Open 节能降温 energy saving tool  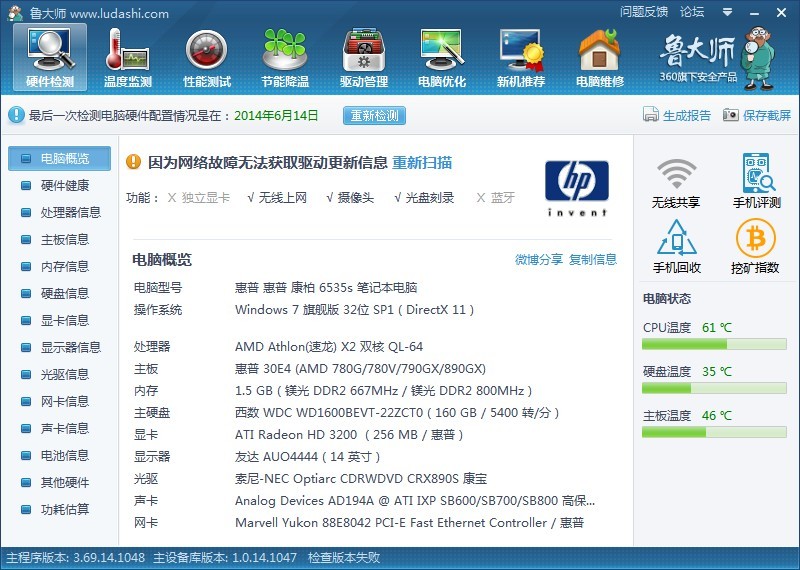click(285, 58)
